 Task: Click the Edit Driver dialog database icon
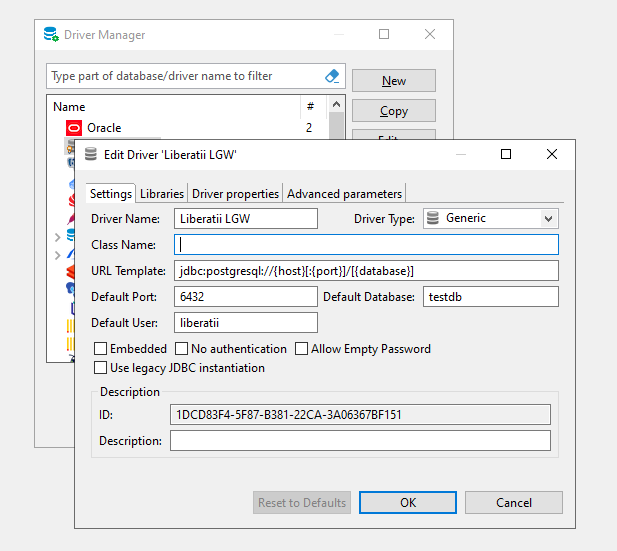[91, 154]
